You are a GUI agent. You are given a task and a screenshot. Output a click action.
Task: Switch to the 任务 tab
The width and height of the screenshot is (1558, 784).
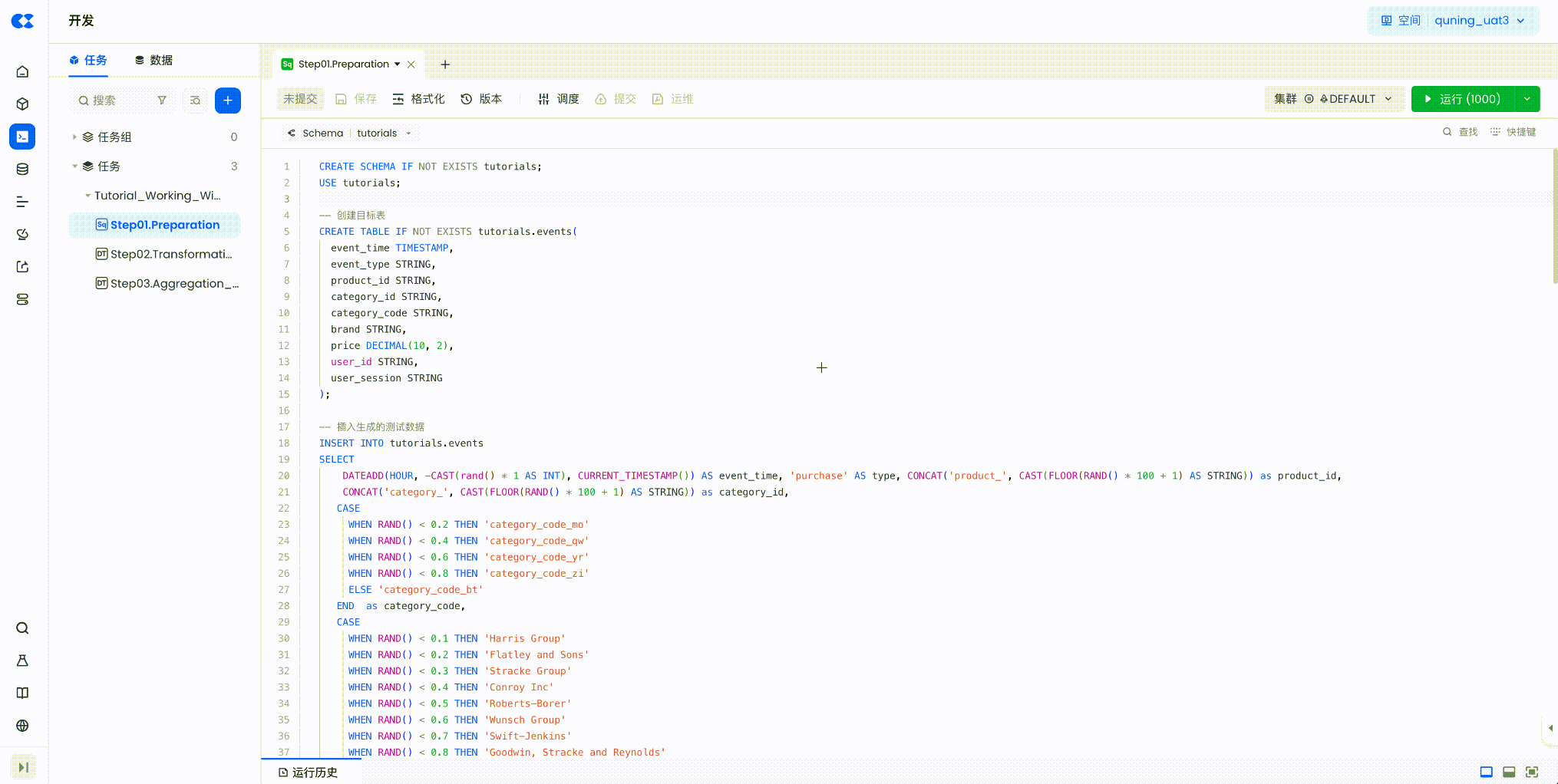[x=88, y=60]
